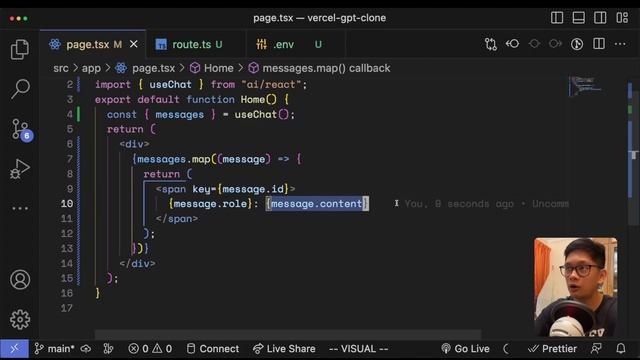Viewport: 640px width, 360px height.
Task: Select app in the breadcrumb
Action: pyautogui.click(x=91, y=68)
